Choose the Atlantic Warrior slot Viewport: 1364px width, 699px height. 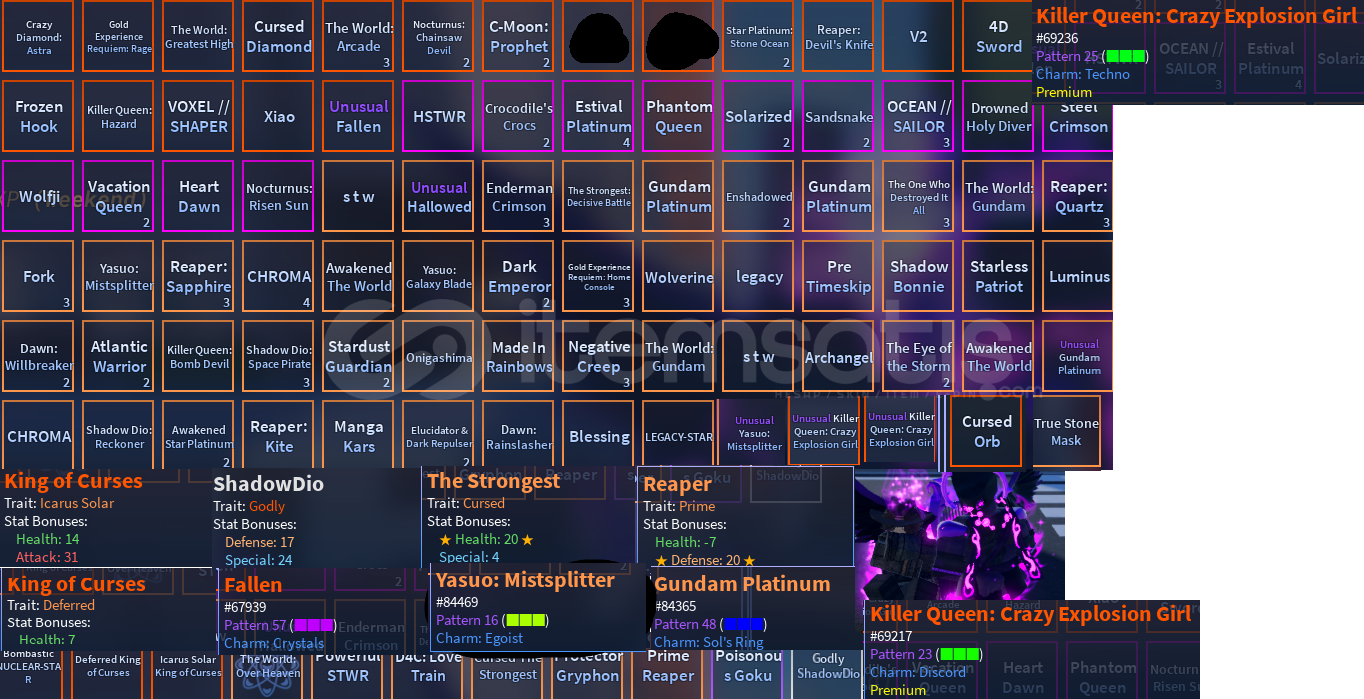pyautogui.click(x=119, y=356)
